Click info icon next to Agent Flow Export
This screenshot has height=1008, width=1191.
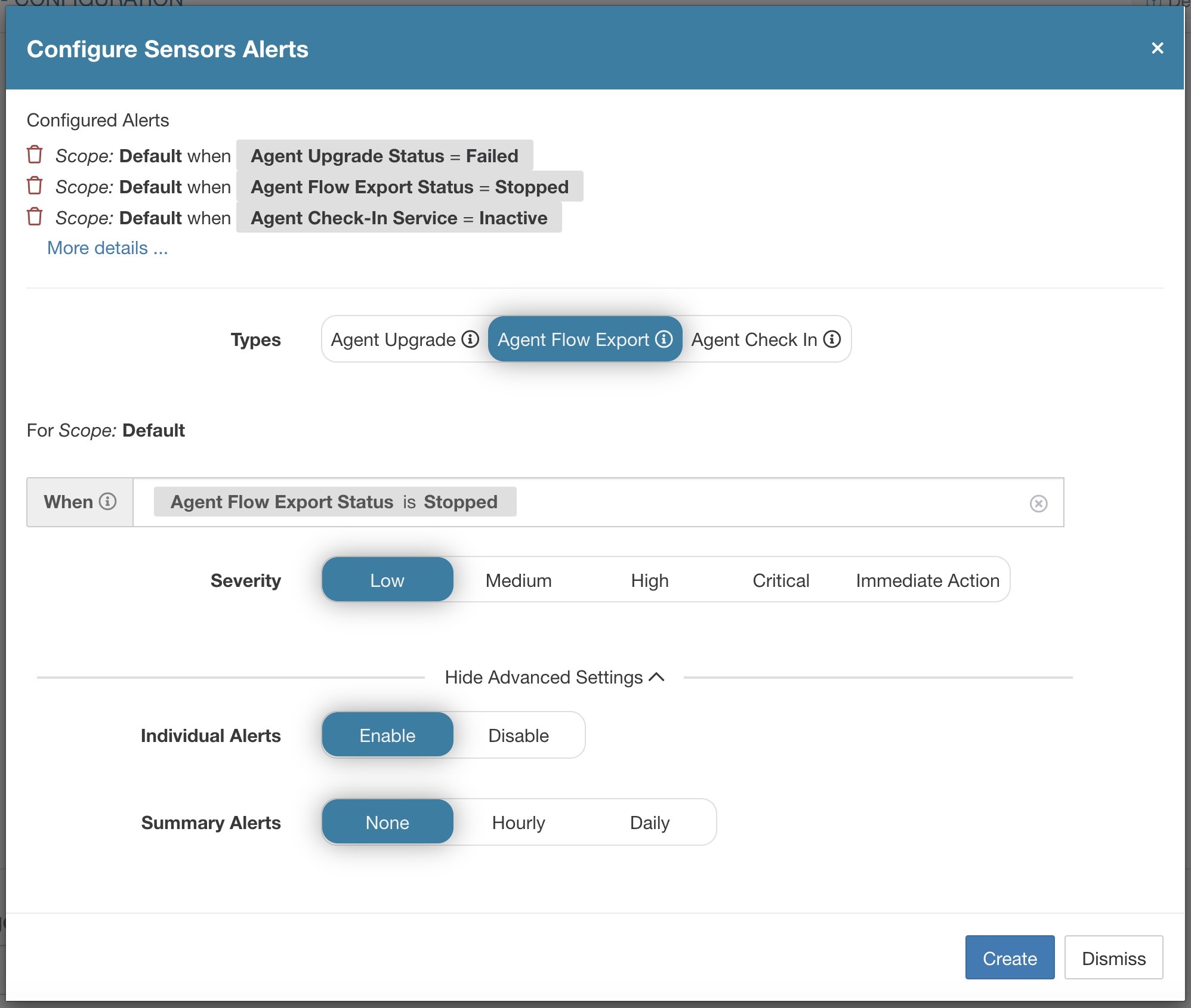[x=664, y=339]
